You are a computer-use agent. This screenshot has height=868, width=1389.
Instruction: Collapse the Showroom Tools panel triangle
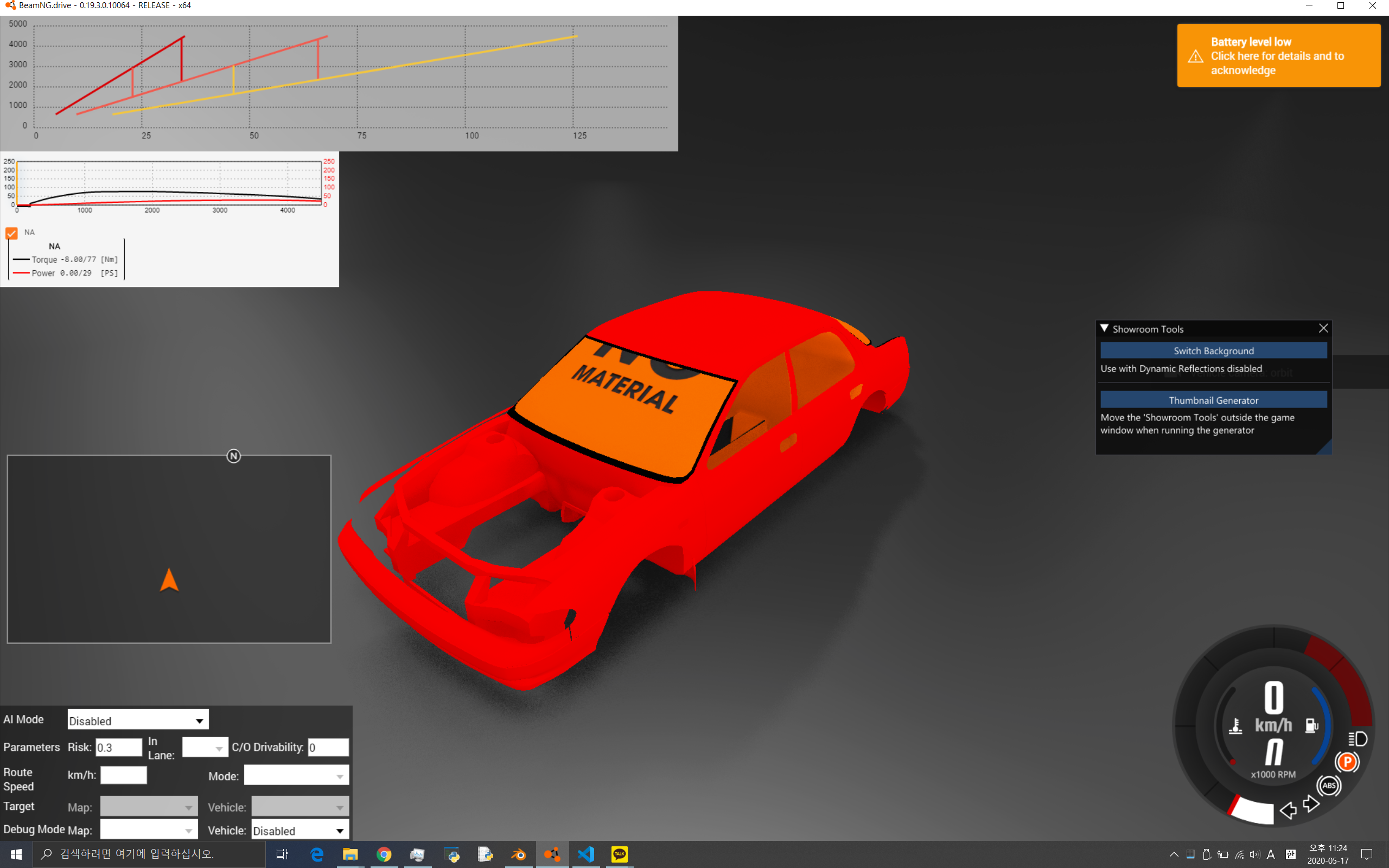click(1104, 328)
